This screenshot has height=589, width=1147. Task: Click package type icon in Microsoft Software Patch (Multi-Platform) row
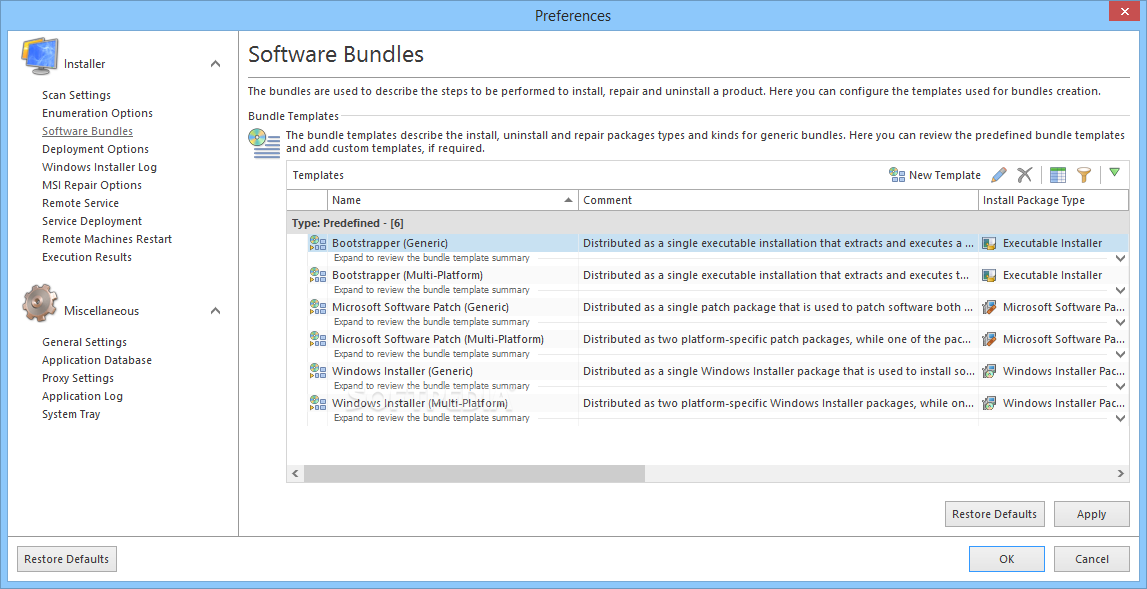point(990,339)
